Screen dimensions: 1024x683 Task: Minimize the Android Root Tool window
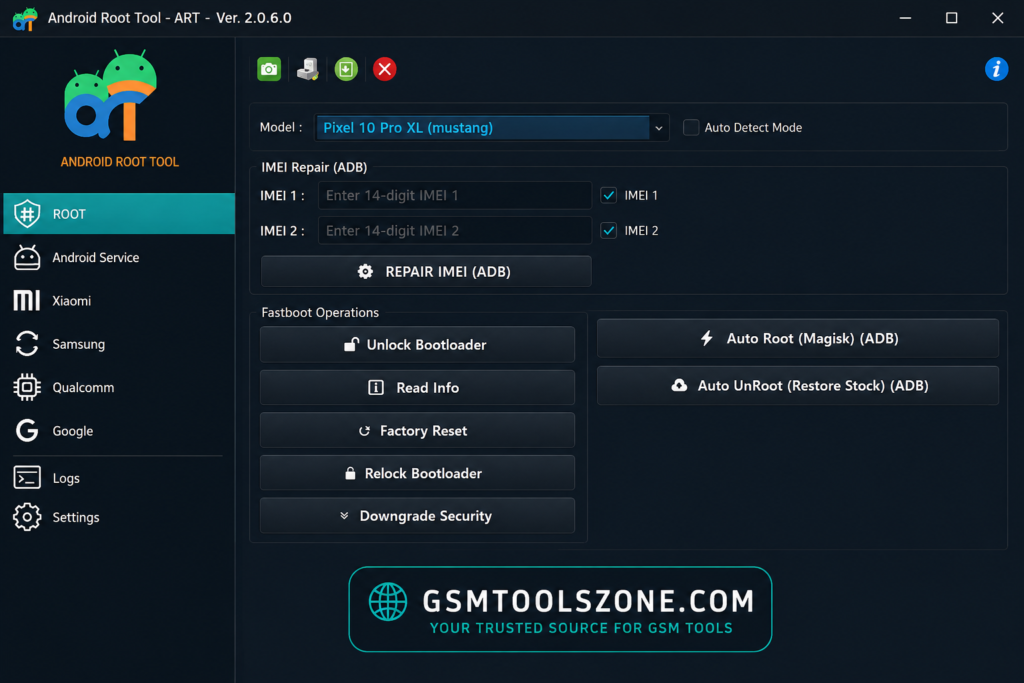pos(905,18)
